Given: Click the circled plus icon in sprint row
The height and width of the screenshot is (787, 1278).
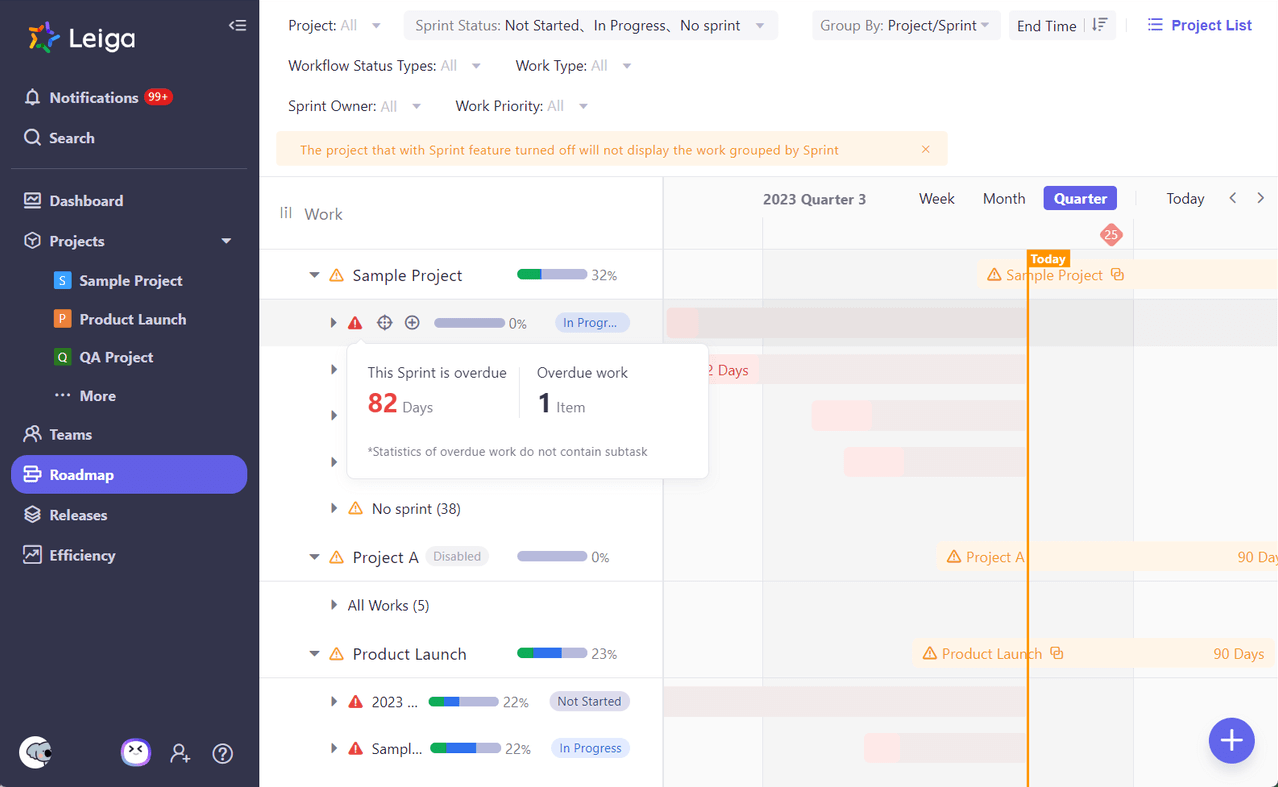Looking at the screenshot, I should [412, 323].
